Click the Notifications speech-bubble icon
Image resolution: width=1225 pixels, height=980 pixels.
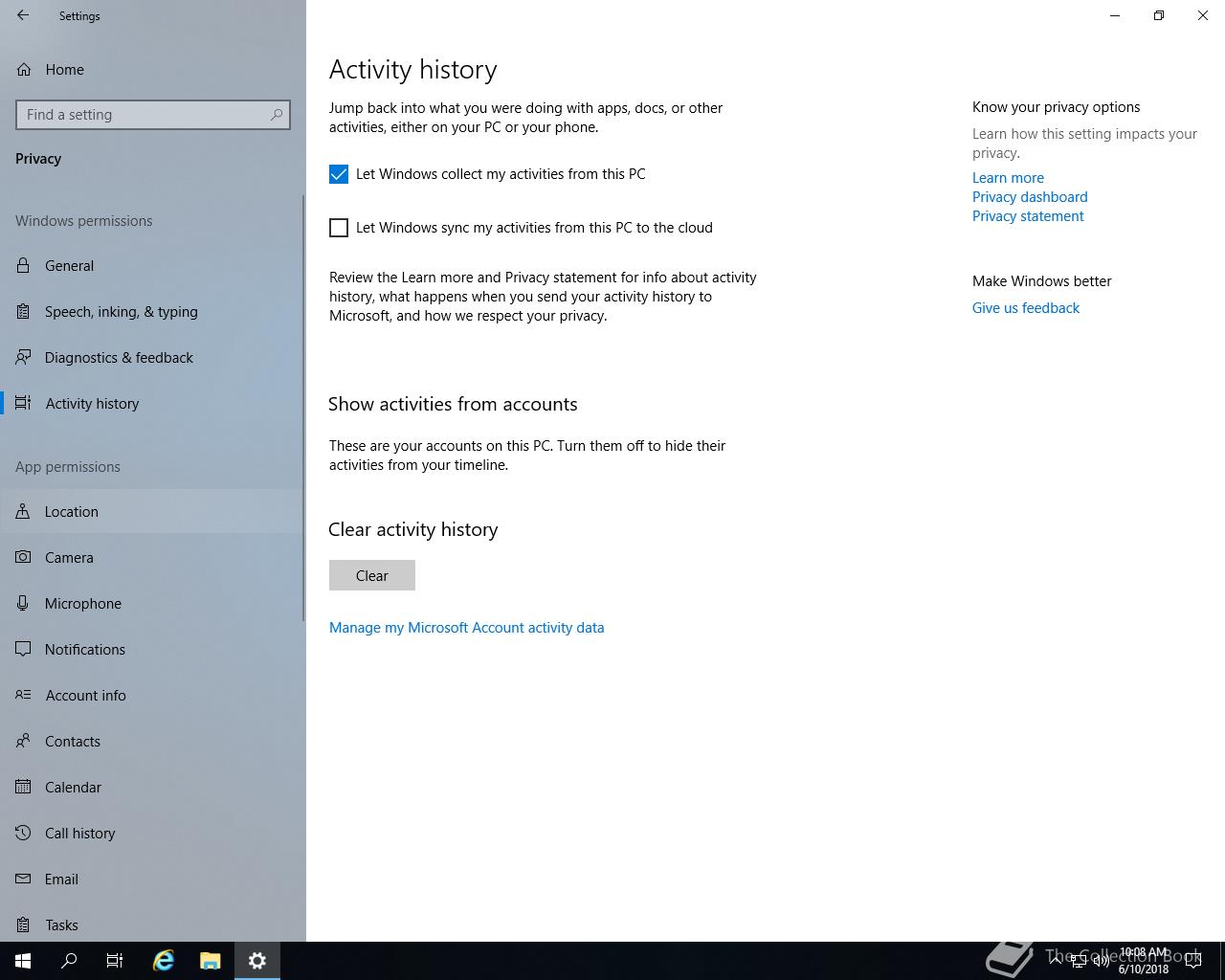coord(24,650)
